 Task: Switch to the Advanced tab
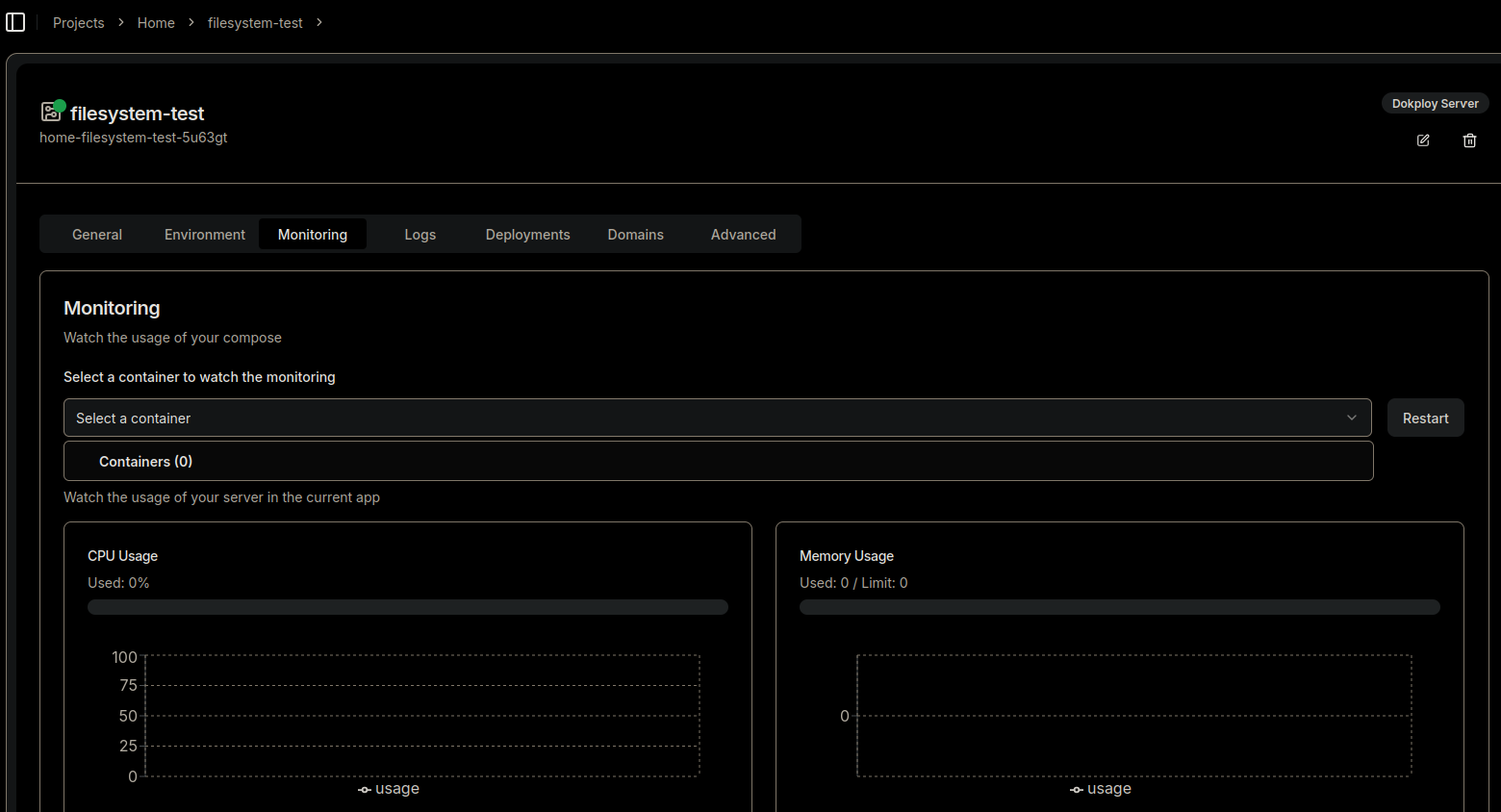[x=744, y=234]
